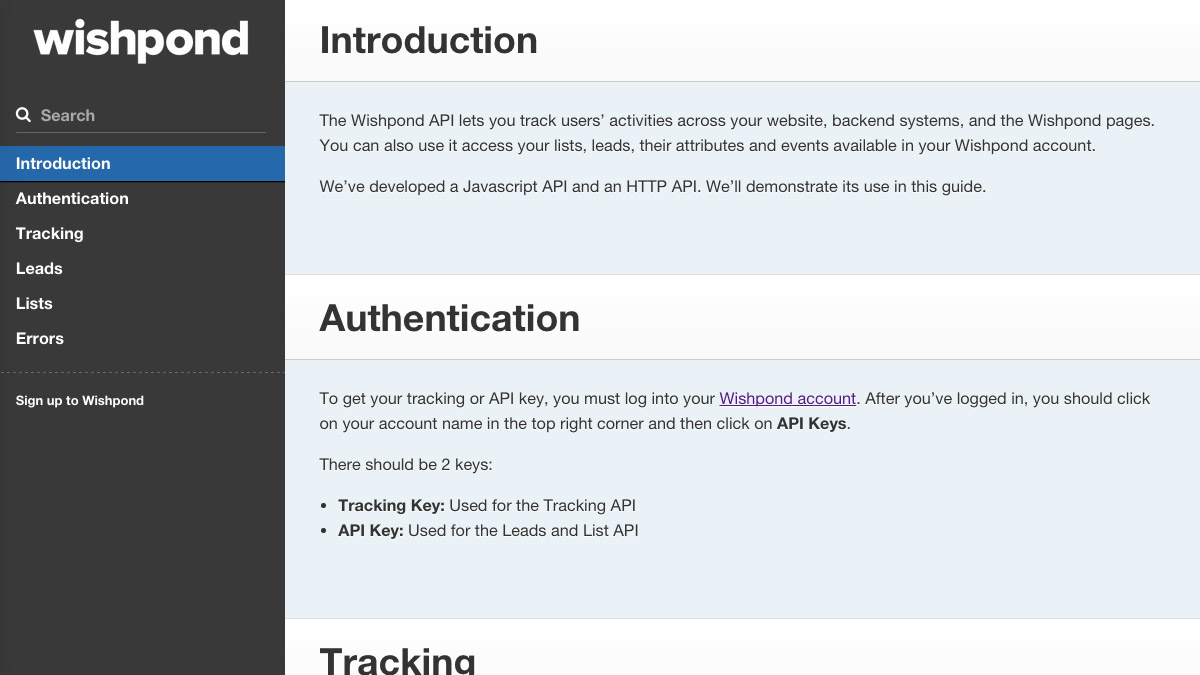Click the search magnifier icon
The image size is (1200, 675).
[24, 115]
